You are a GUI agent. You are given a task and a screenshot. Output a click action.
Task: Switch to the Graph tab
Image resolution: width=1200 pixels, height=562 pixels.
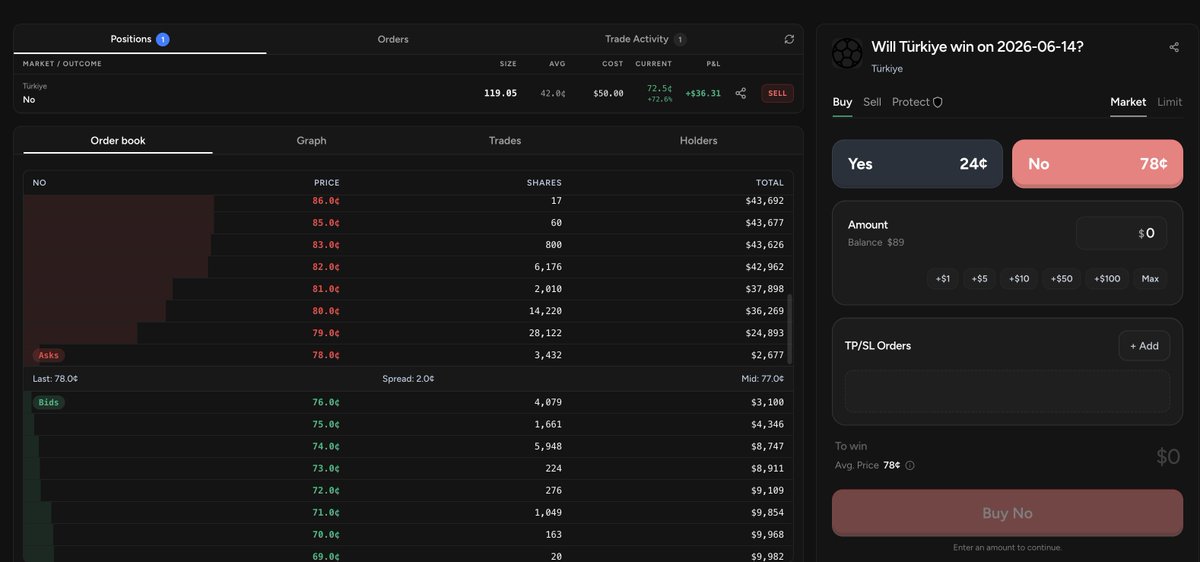311,141
